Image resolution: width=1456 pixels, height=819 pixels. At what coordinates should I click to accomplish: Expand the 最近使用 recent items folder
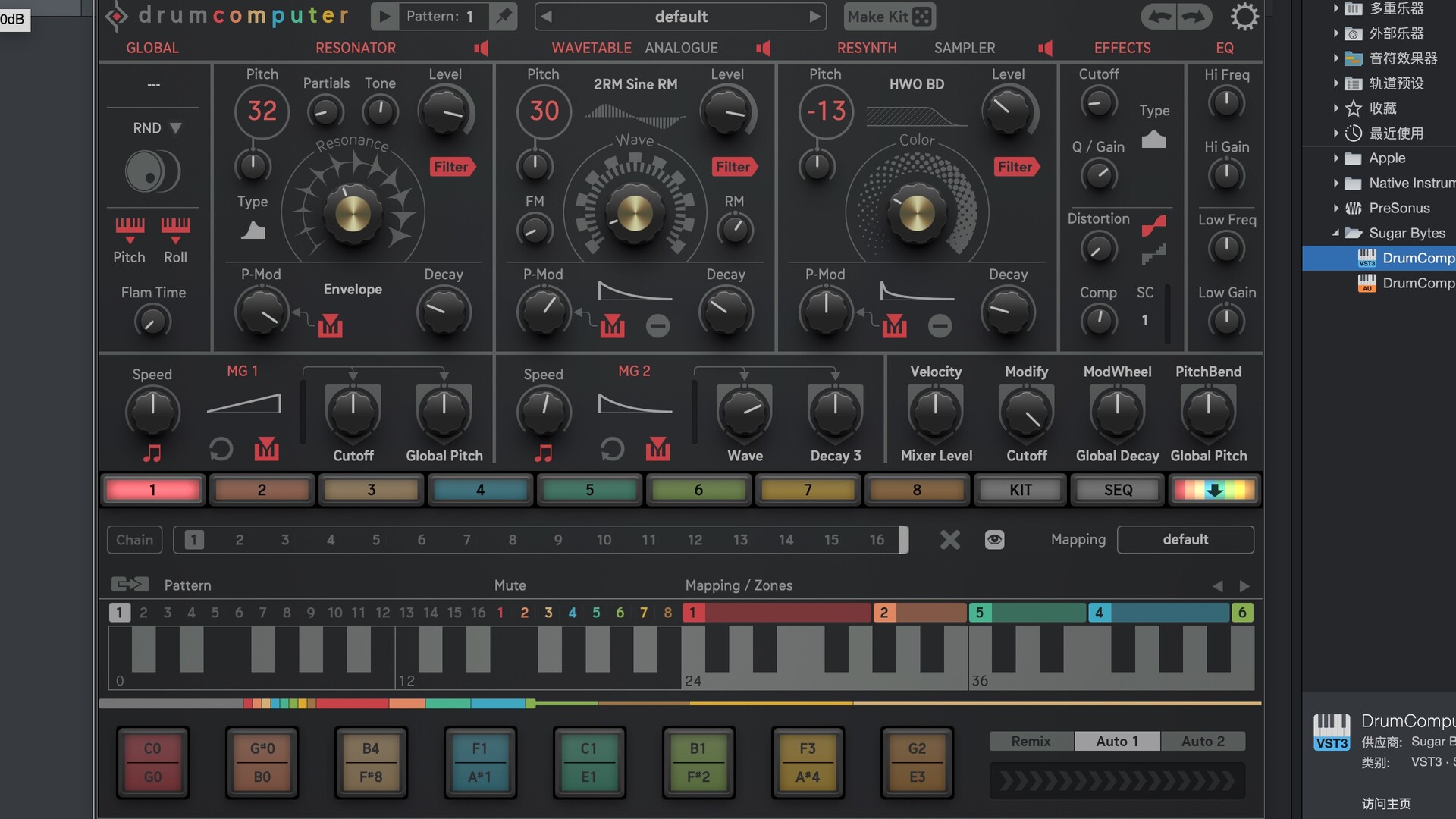(x=1336, y=133)
